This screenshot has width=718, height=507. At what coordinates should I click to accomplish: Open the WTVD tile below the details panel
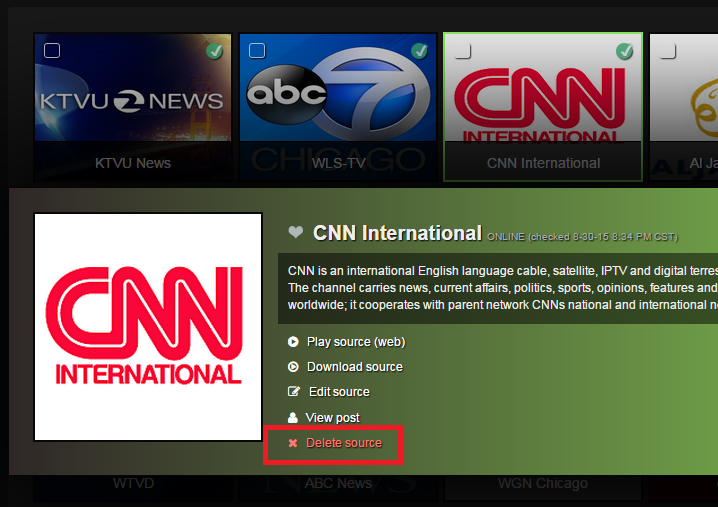click(x=133, y=487)
